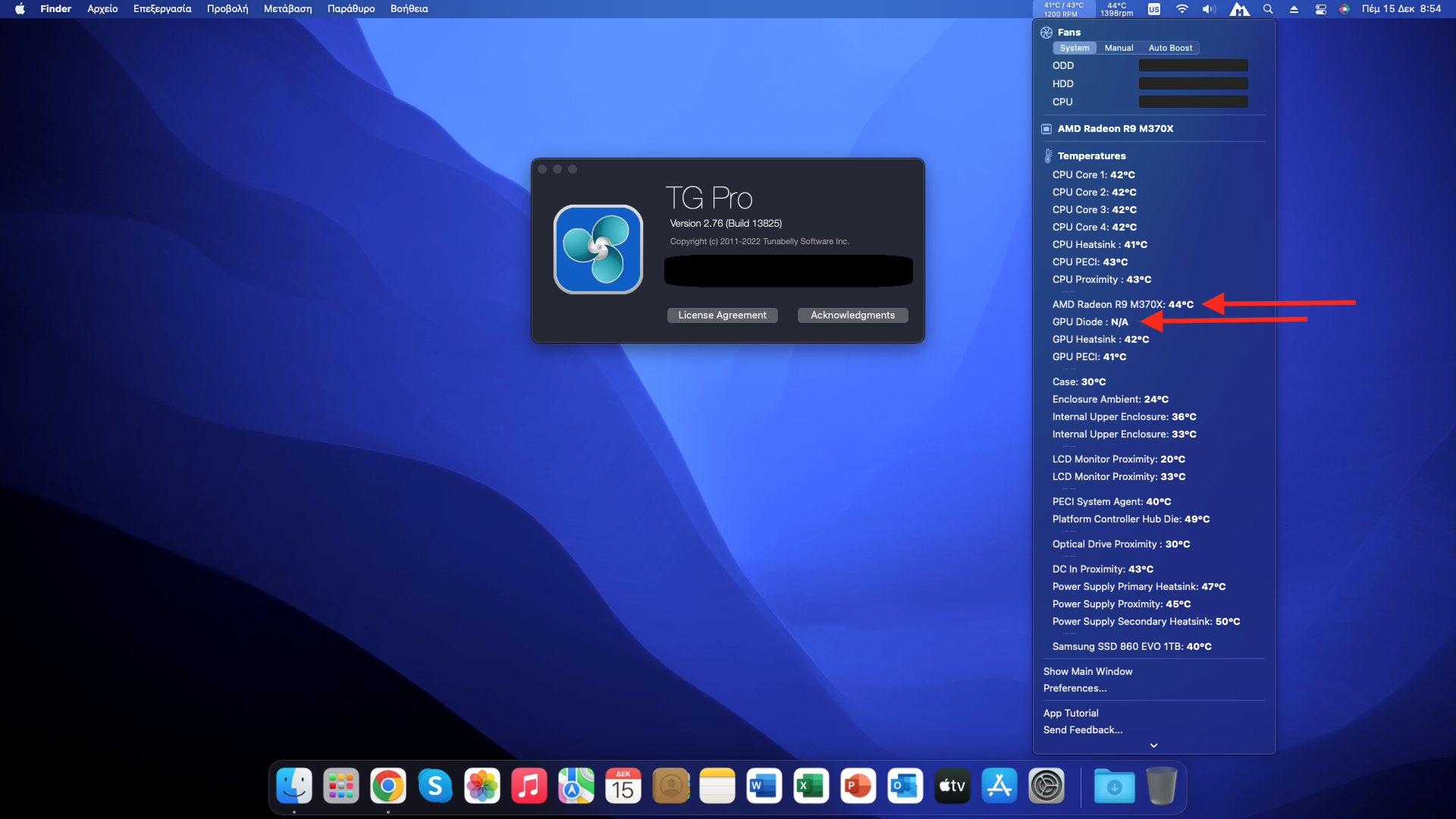Select System fan control mode
The image size is (1456, 819).
click(1074, 48)
